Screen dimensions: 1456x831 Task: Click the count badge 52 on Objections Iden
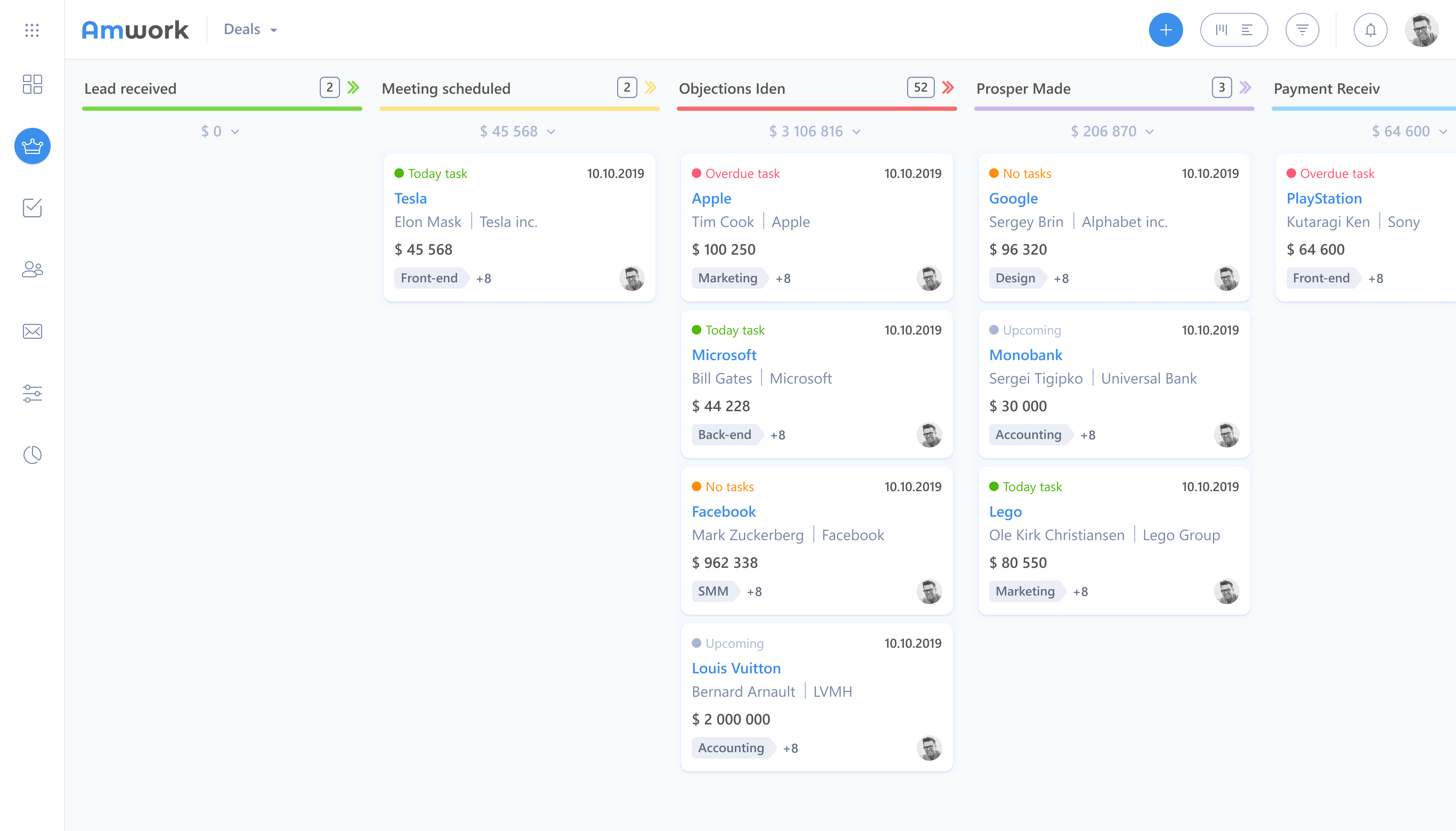[x=920, y=87]
